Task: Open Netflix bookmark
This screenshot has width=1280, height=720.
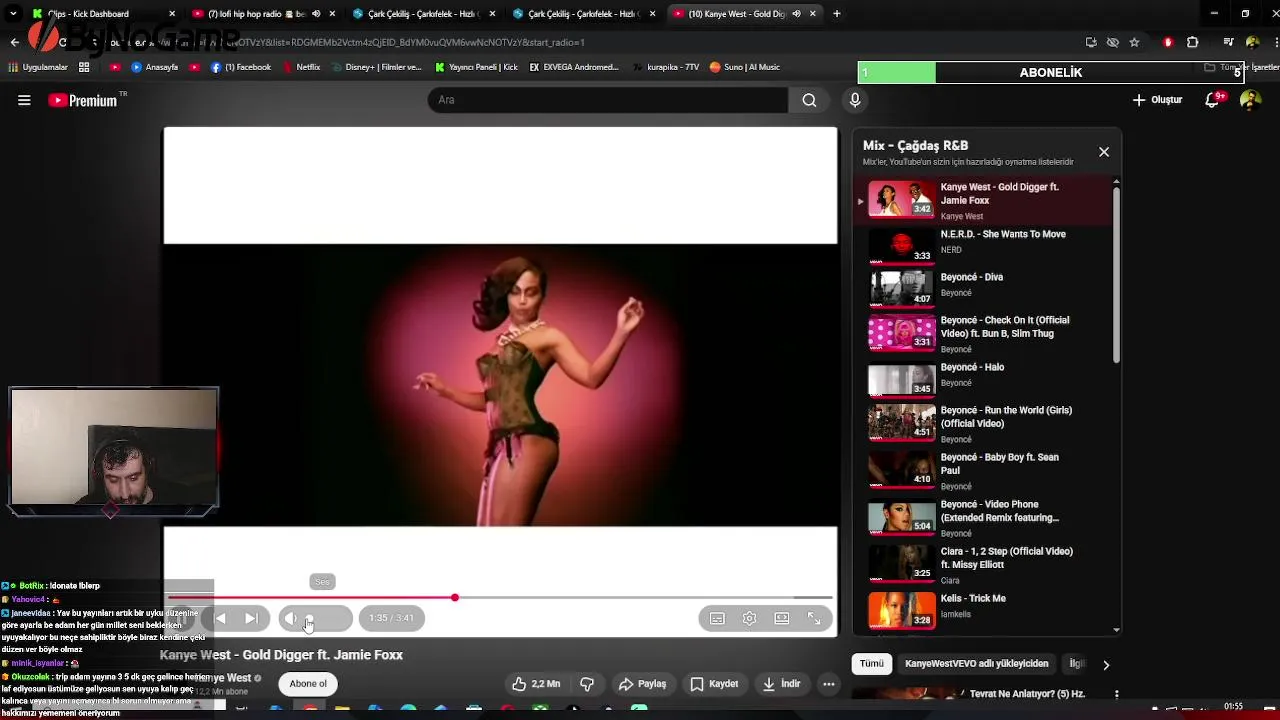Action: (301, 67)
